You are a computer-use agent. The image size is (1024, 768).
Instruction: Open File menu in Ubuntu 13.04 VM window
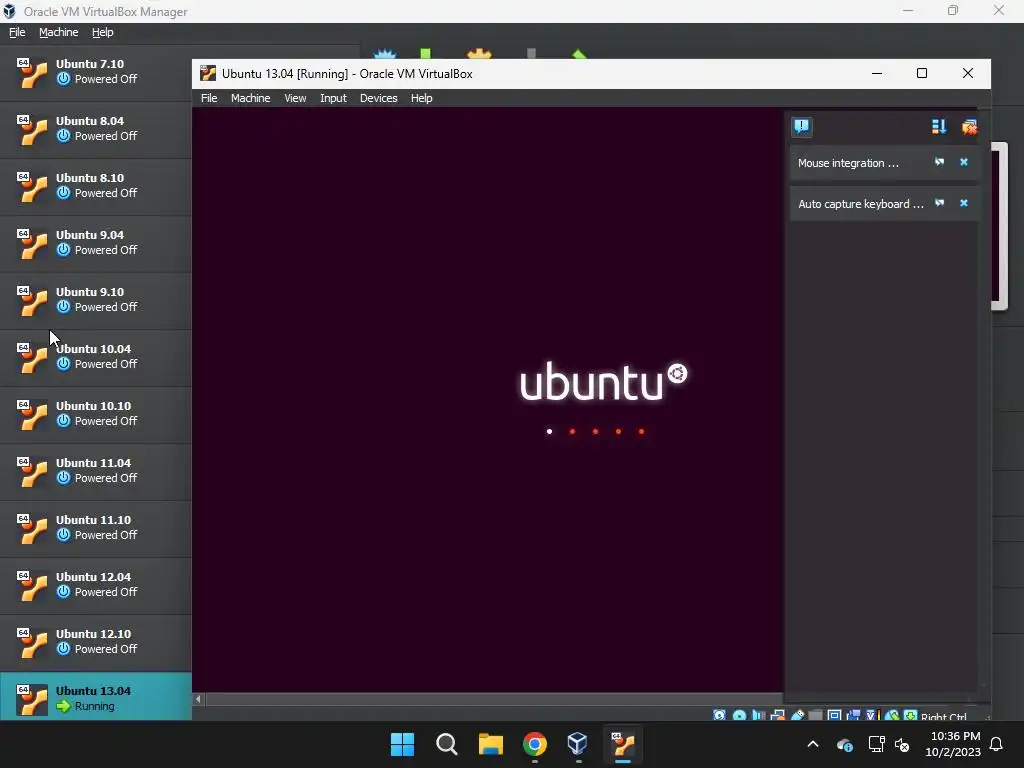point(209,98)
